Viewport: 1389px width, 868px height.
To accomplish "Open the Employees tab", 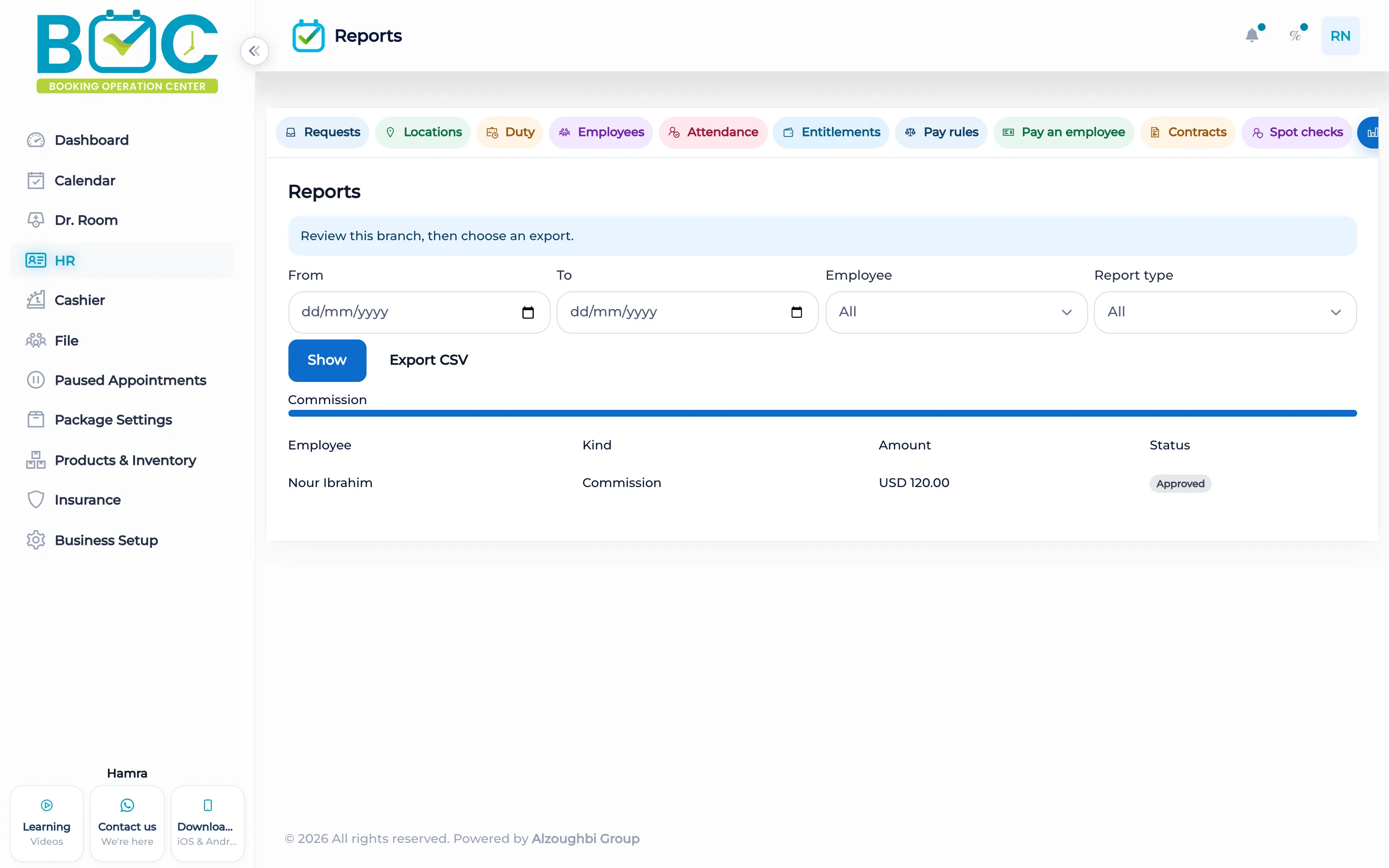I will 601,133.
